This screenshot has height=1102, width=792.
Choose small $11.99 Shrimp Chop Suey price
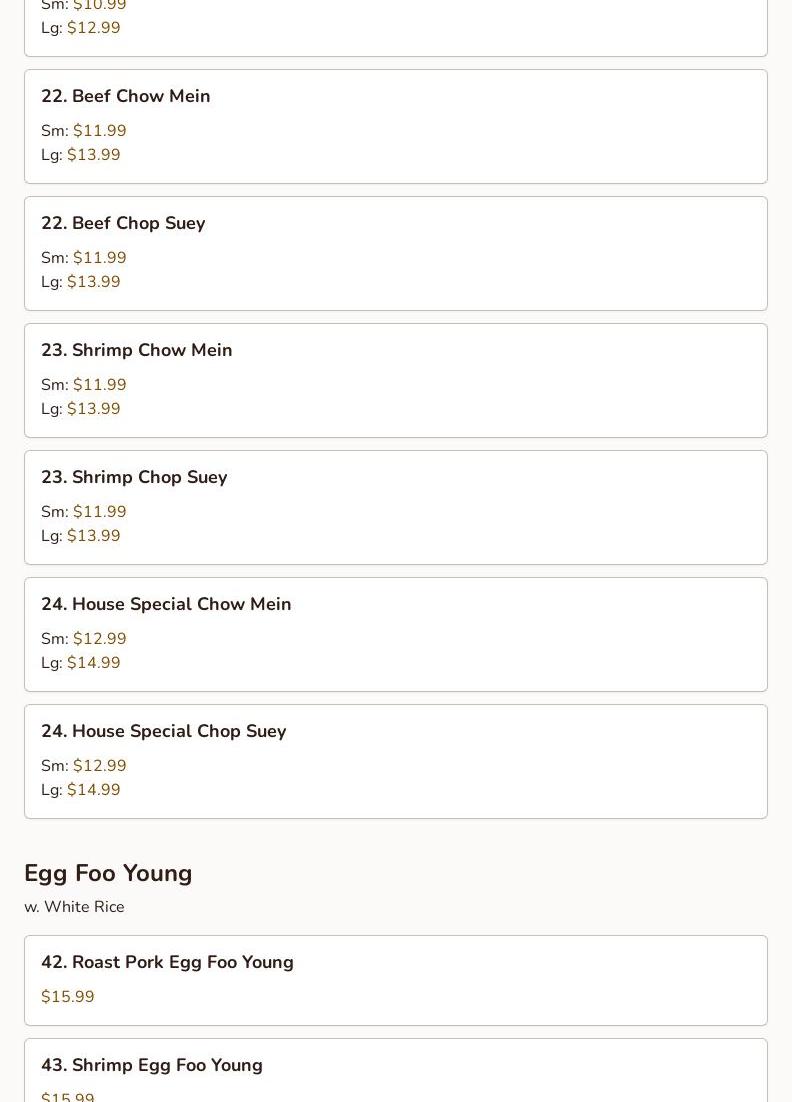click(x=99, y=512)
